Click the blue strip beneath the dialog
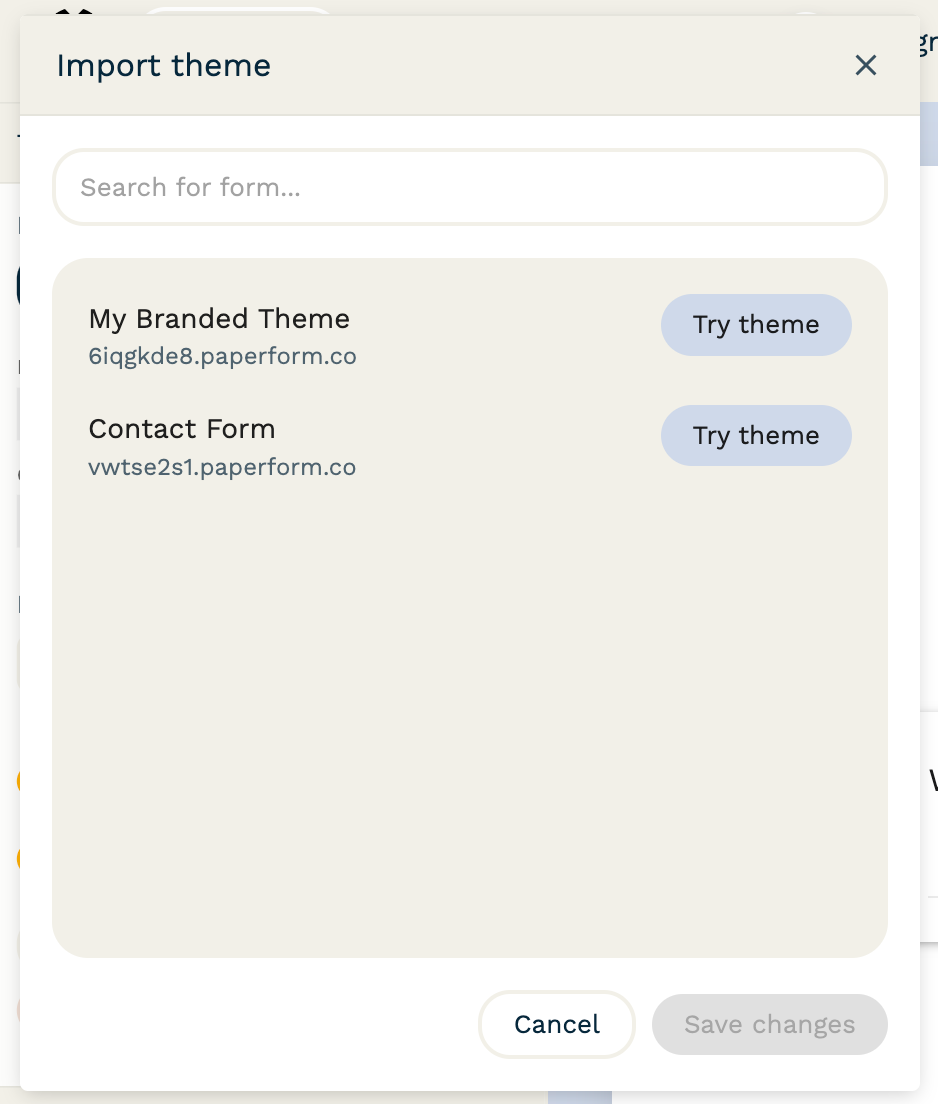This screenshot has width=938, height=1104. (579, 1097)
